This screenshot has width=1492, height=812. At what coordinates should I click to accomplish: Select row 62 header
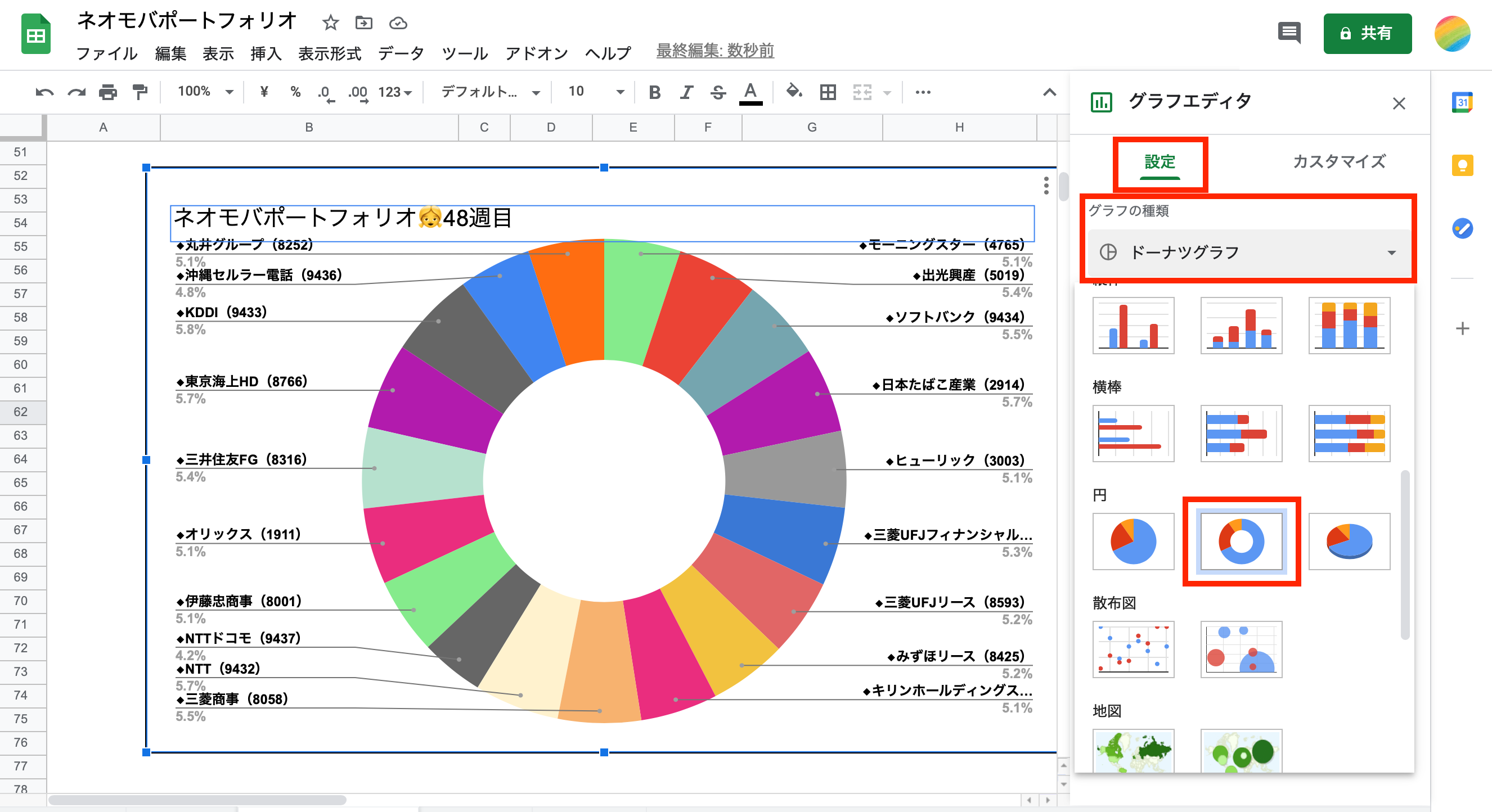pos(22,412)
